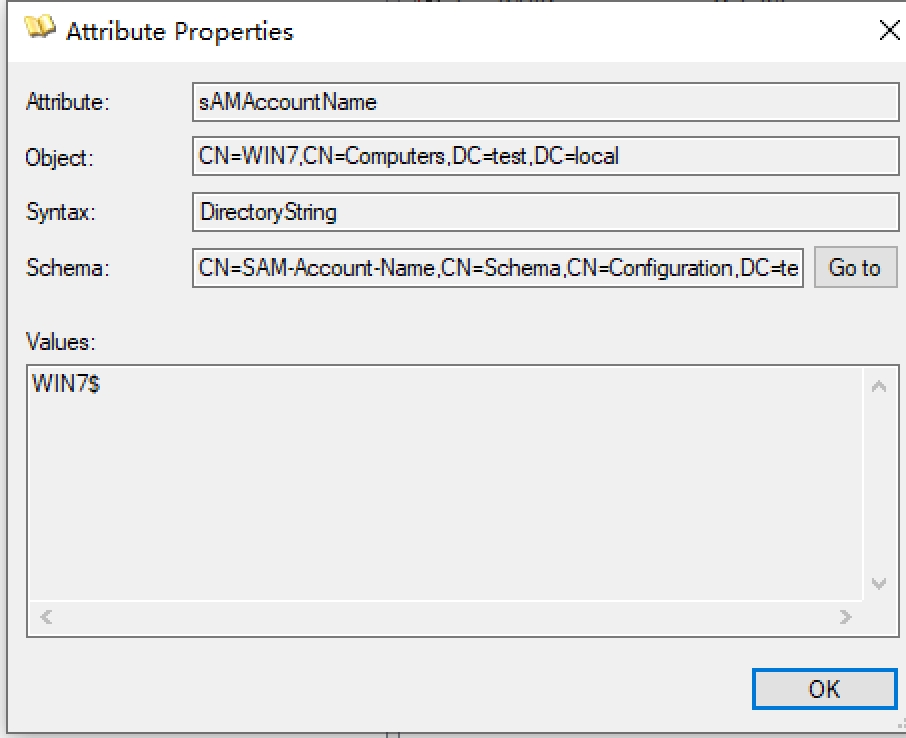Click the Object field with CN=WIN7 path

(x=545, y=157)
